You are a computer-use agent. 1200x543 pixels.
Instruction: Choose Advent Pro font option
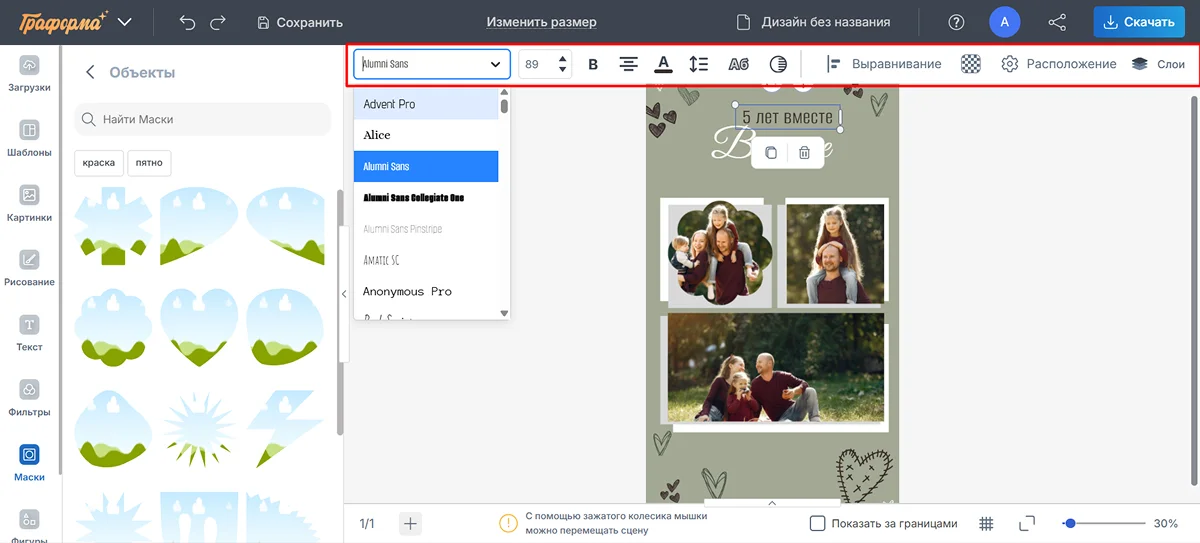[x=389, y=104]
